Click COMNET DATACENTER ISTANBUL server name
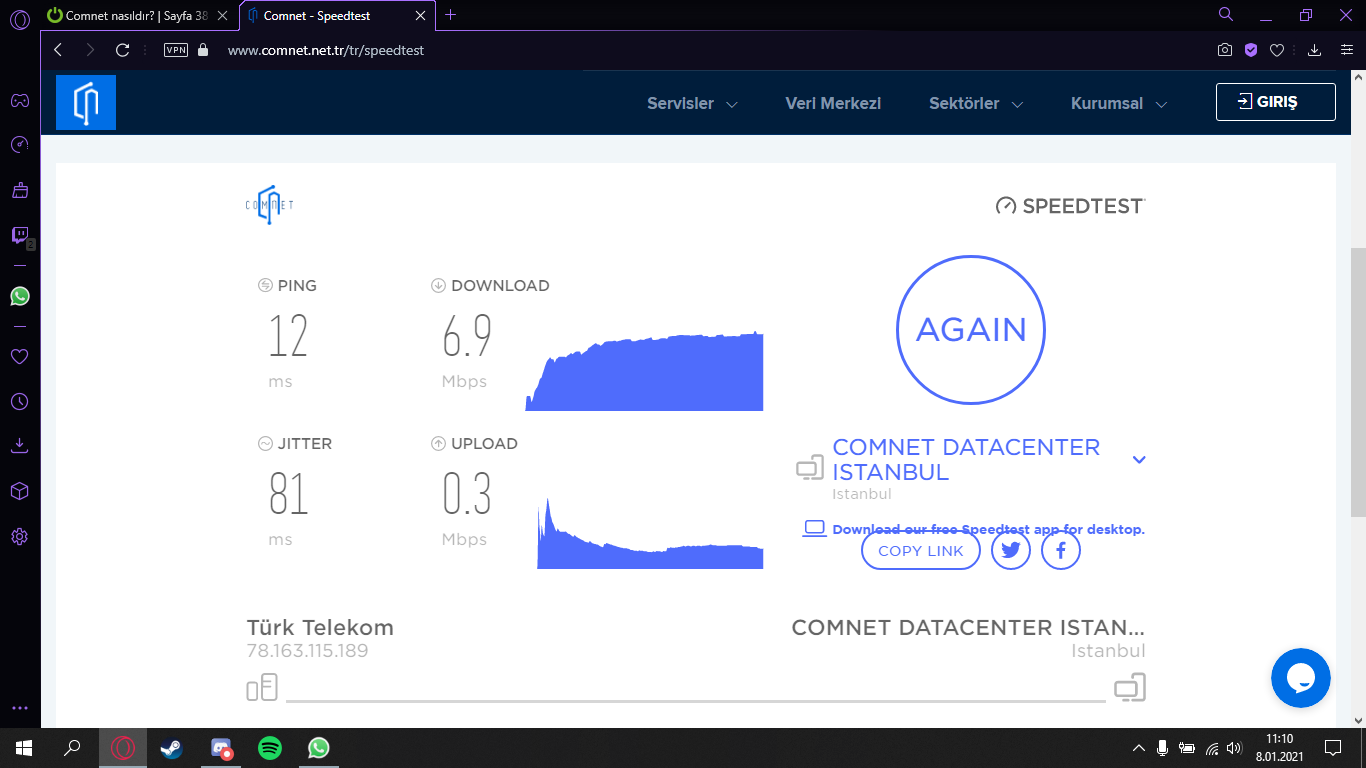This screenshot has height=768, width=1366. point(966,460)
